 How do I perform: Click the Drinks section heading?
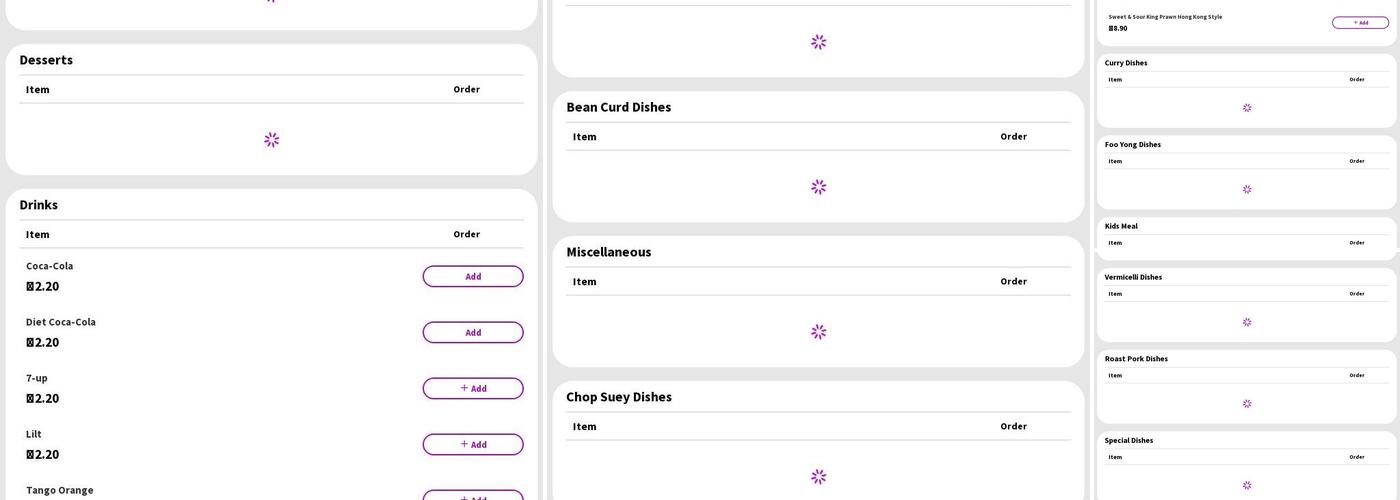click(39, 205)
